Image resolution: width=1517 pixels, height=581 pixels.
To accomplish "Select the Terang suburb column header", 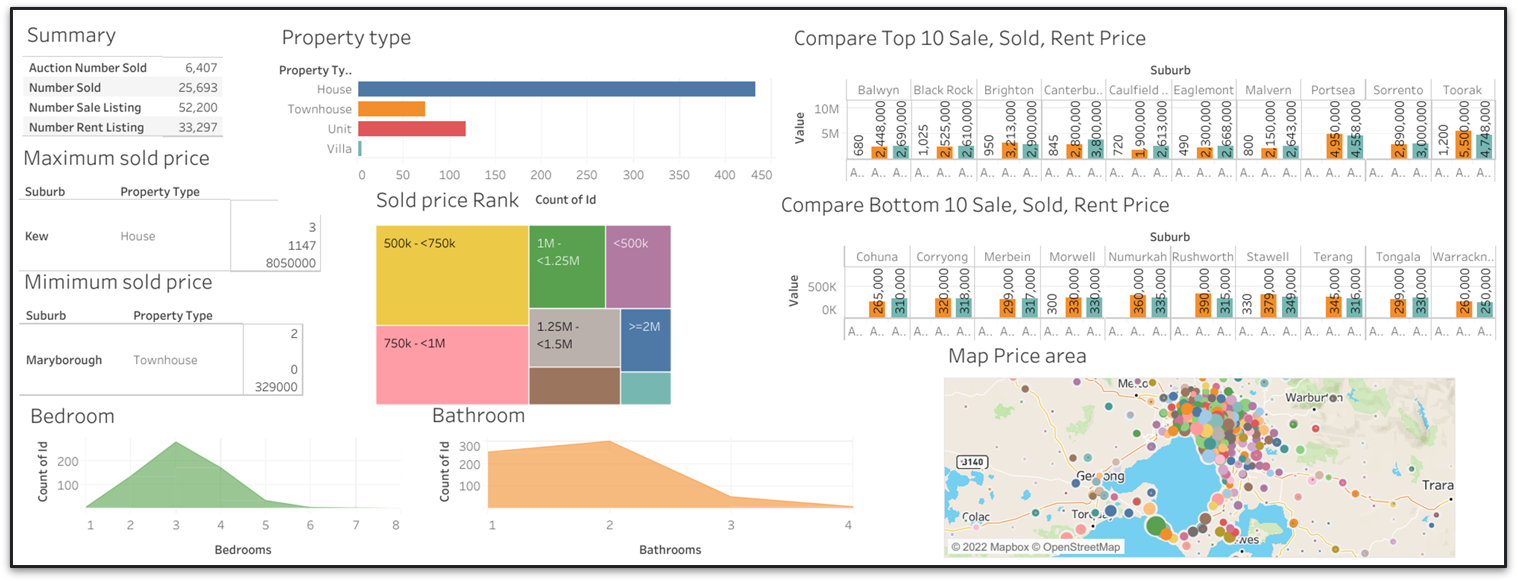I will point(1333,257).
